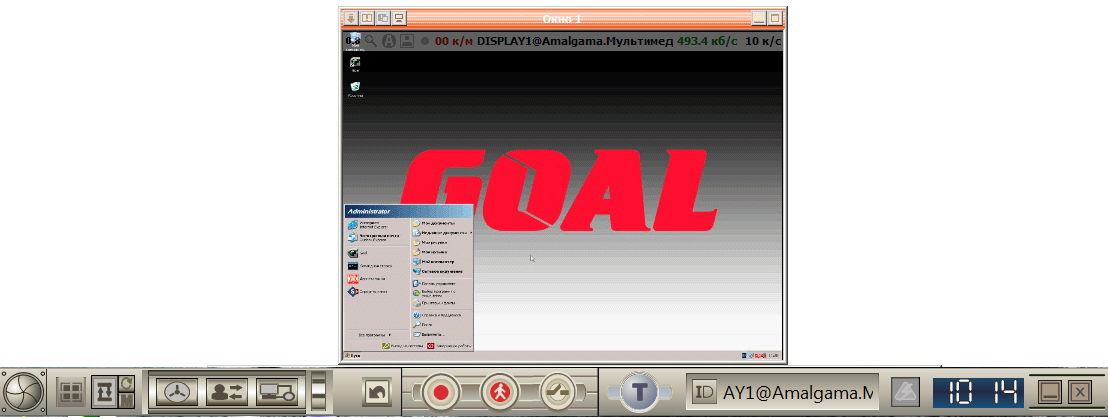
Task: Toggle the small M button
Action: 126,401
